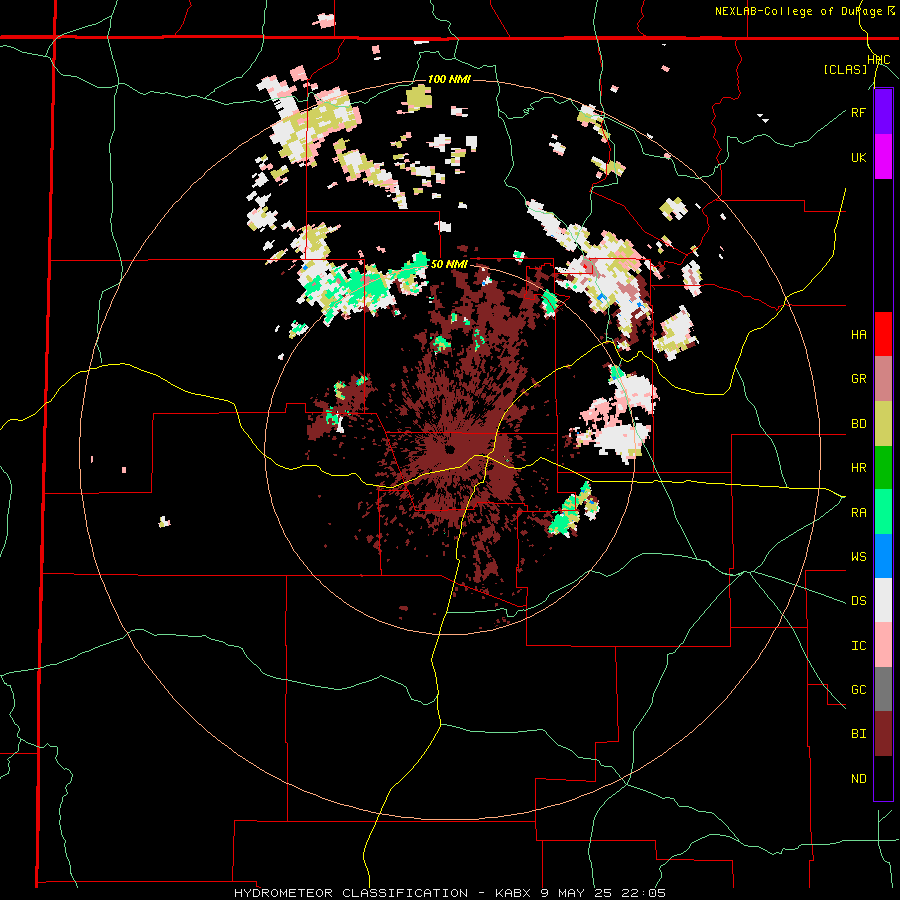Click the 'RF' legend label
Screen dimensions: 900x900
[x=858, y=112]
